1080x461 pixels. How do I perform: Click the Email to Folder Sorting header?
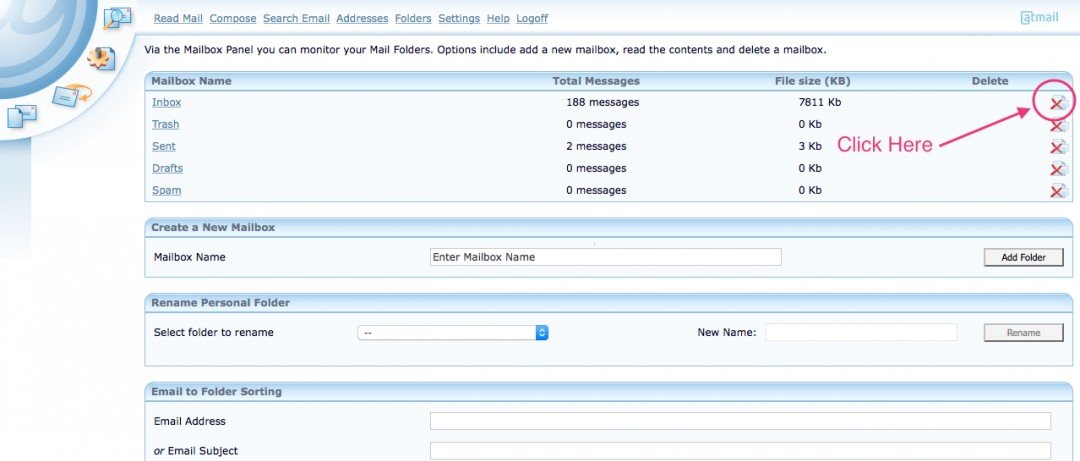click(216, 391)
